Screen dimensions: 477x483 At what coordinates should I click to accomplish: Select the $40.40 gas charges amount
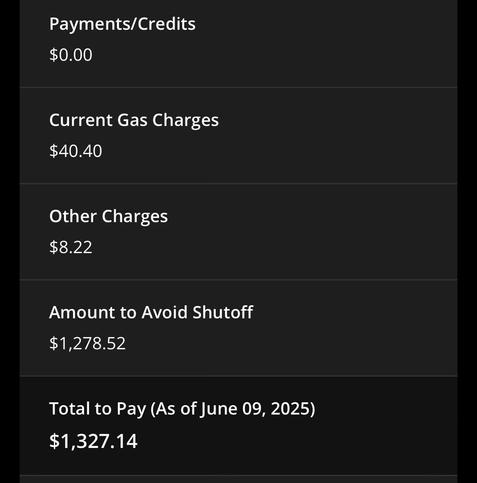pyautogui.click(x=76, y=151)
